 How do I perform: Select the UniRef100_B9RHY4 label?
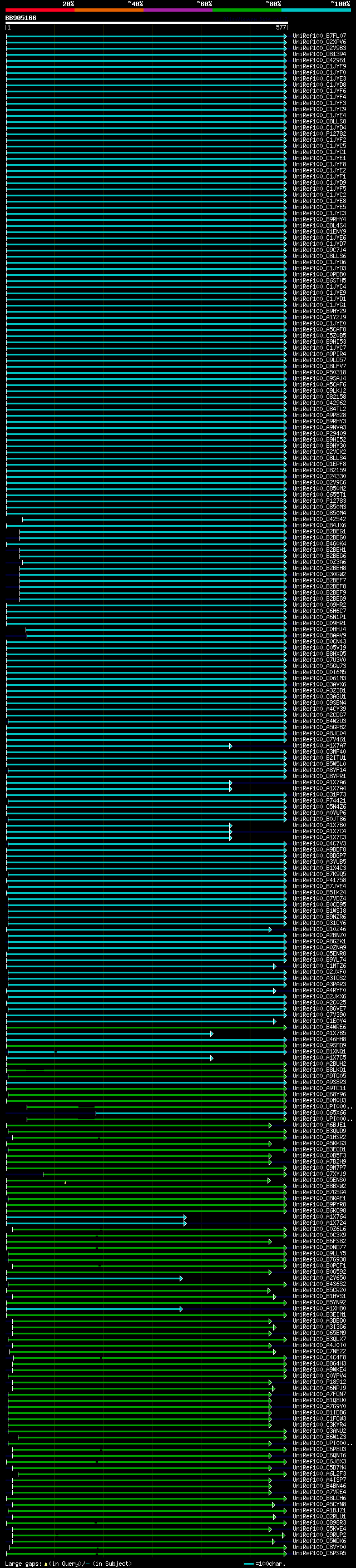319,220
